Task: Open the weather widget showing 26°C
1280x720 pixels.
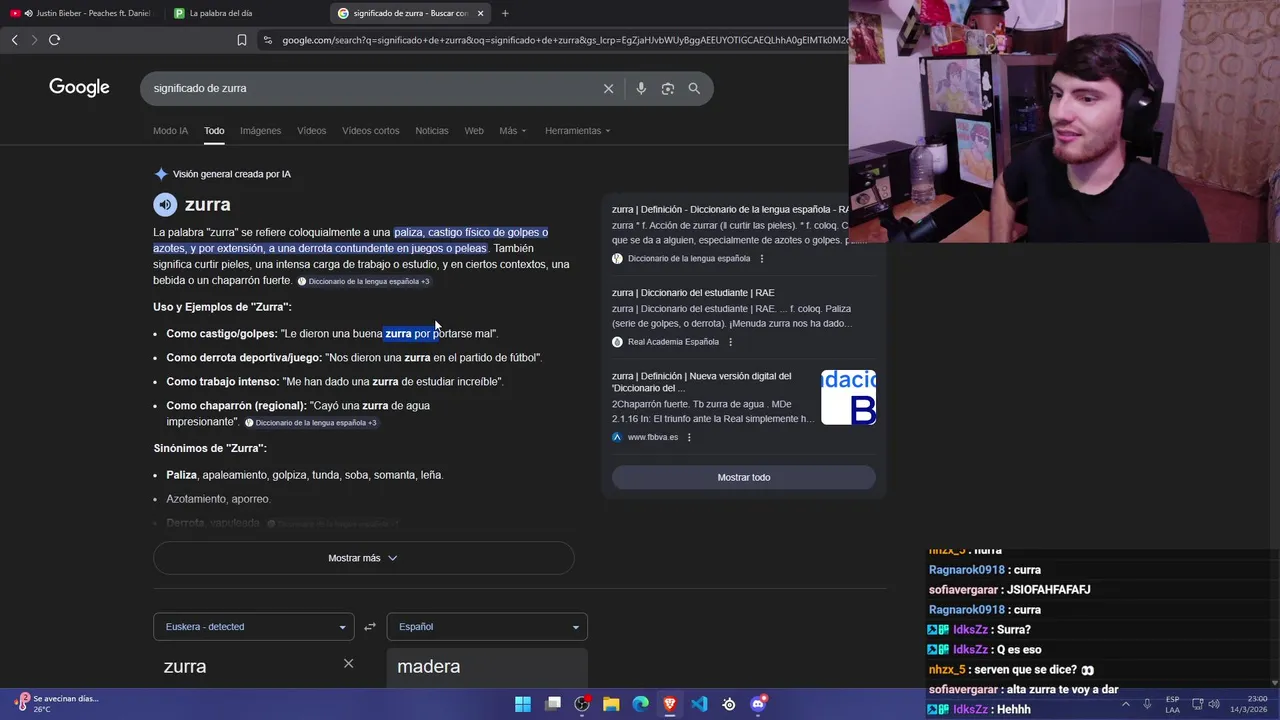Action: [58, 704]
